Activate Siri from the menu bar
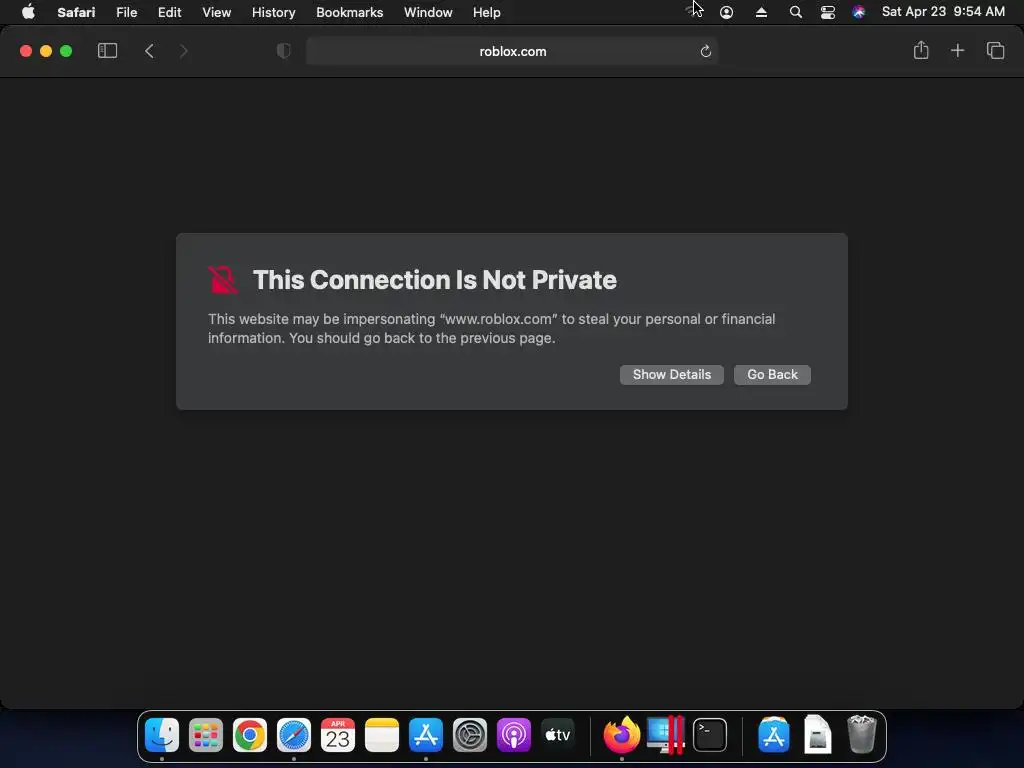Viewport: 1024px width, 768px height. coord(859,12)
